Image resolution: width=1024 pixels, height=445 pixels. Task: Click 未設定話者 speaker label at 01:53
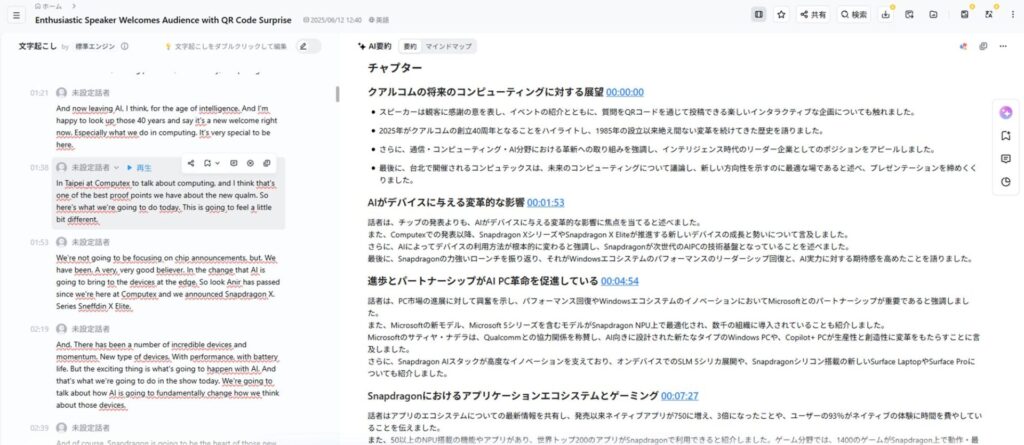[x=91, y=242]
